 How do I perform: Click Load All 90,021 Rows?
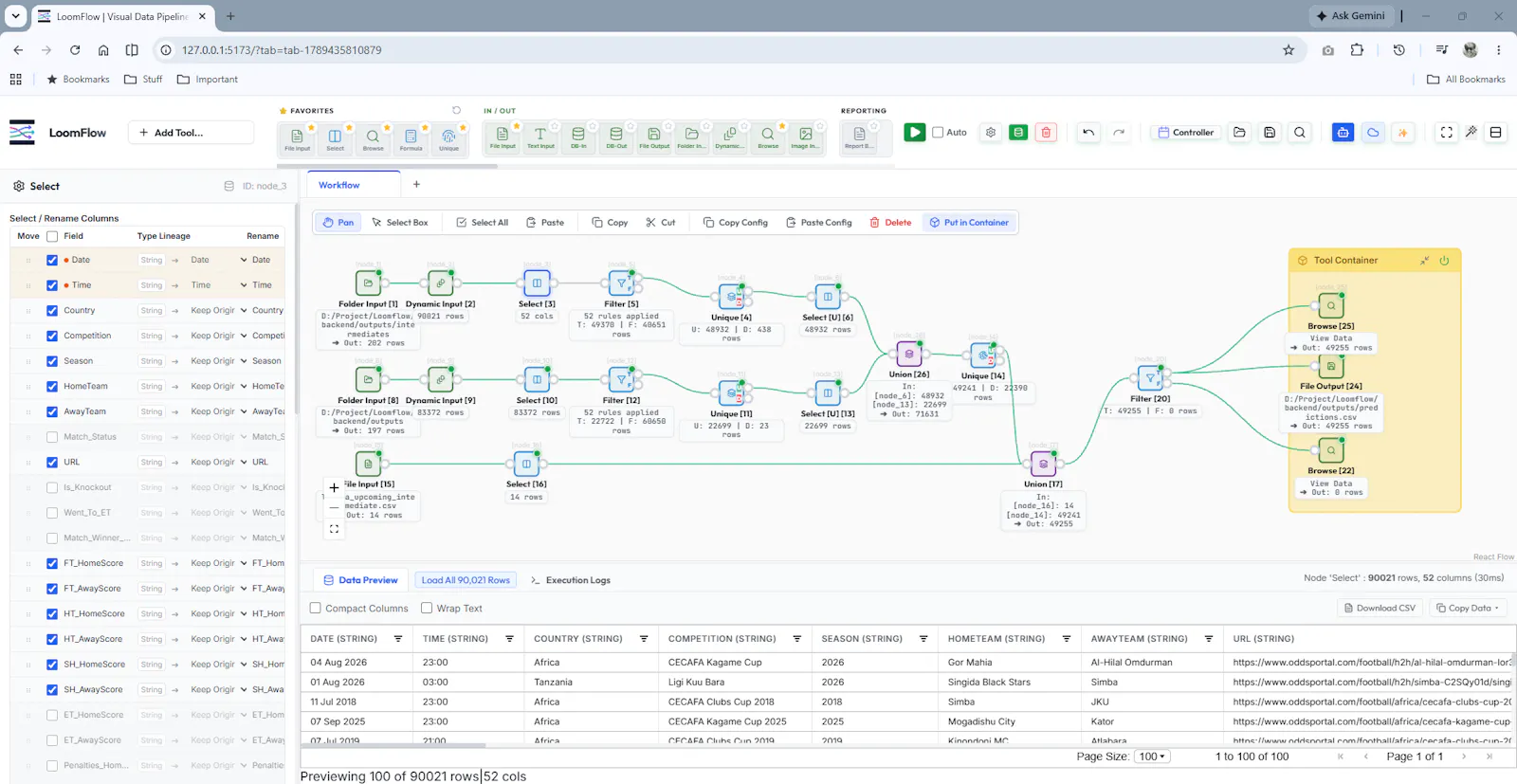(x=466, y=580)
